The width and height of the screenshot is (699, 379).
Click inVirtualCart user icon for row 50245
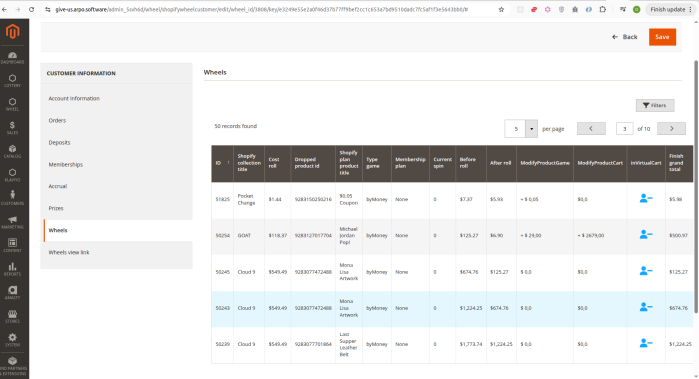646,271
